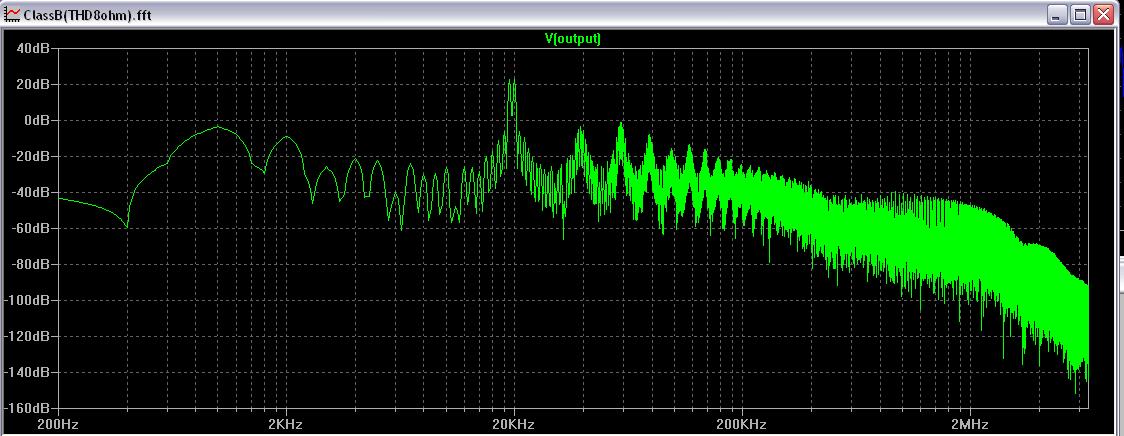1124x436 pixels.
Task: Minimize the FFT plot window
Action: click(1057, 14)
